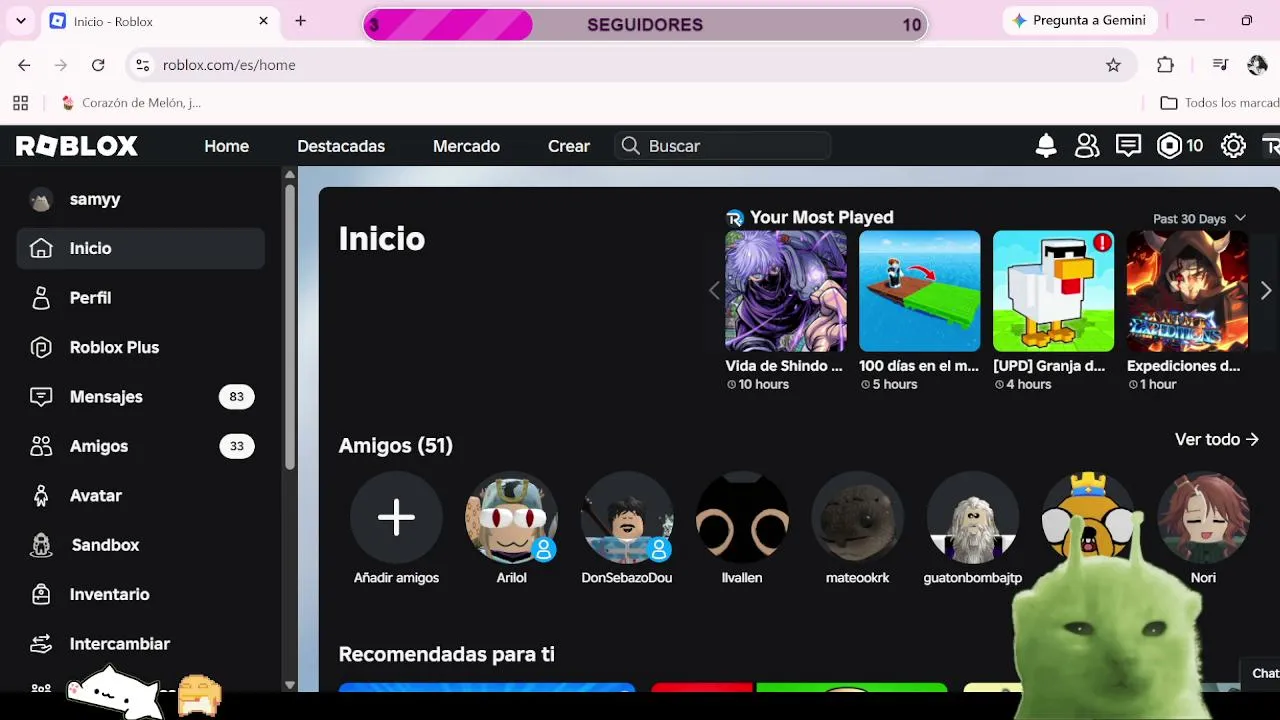Viewport: 1280px width, 720px height.
Task: Open Vida de Shindo game thumbnail
Action: 786,291
